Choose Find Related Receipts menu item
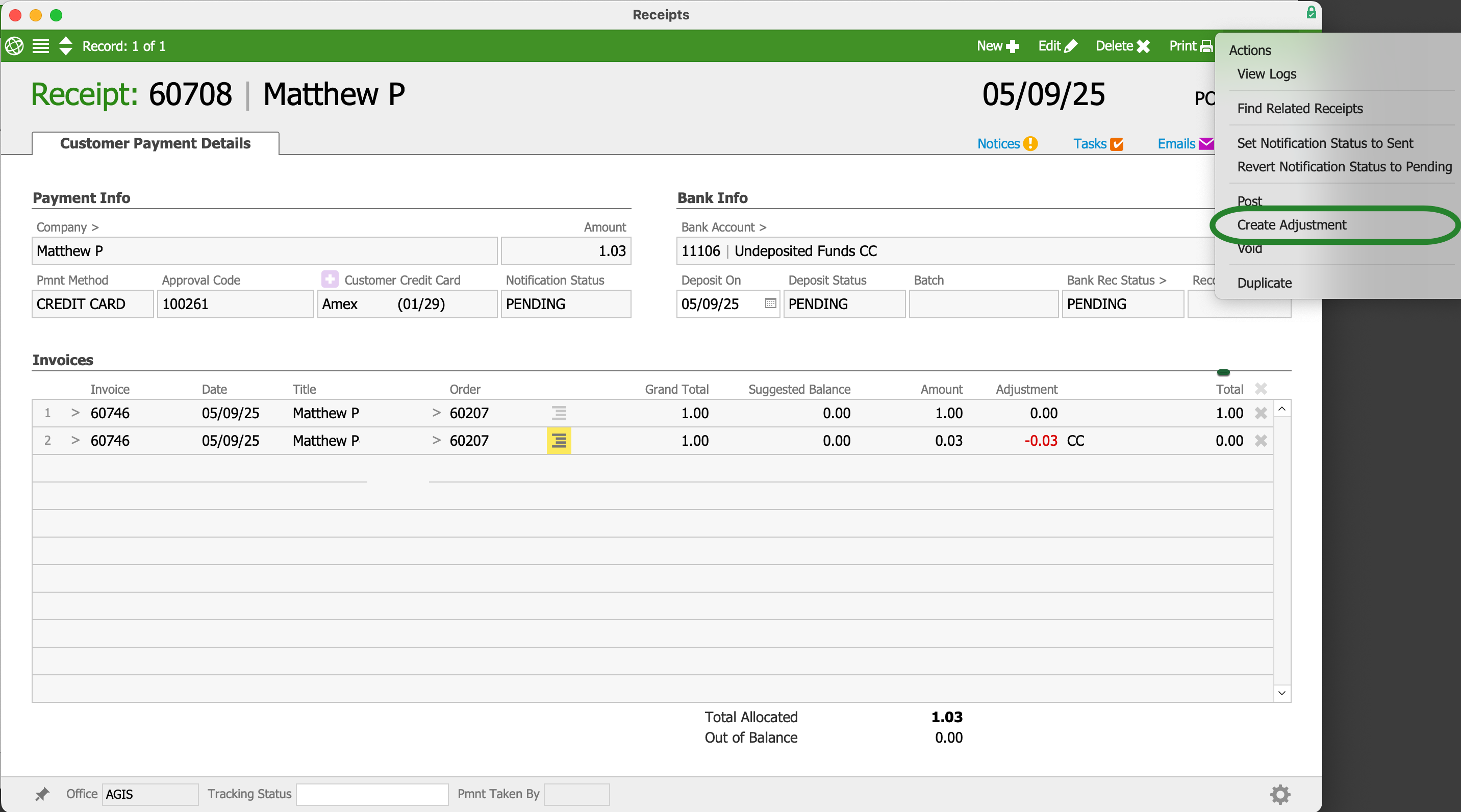The height and width of the screenshot is (812, 1461). tap(1299, 108)
